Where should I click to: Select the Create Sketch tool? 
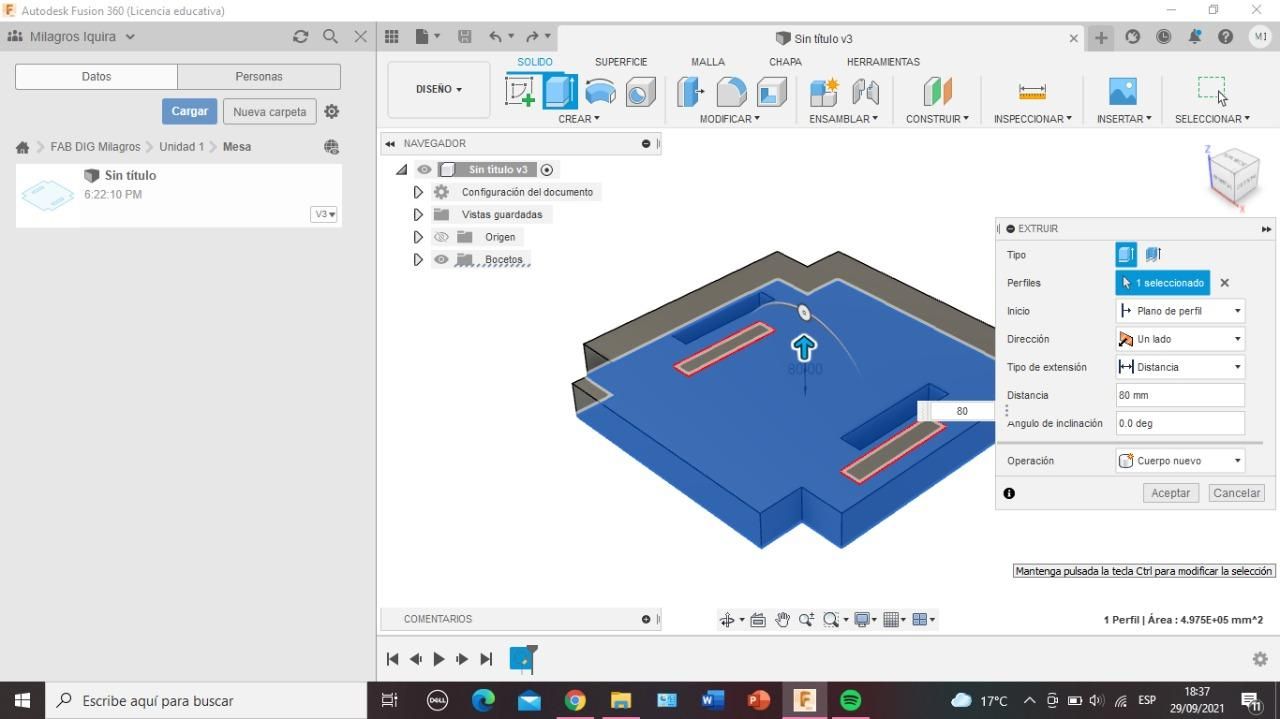tap(520, 91)
